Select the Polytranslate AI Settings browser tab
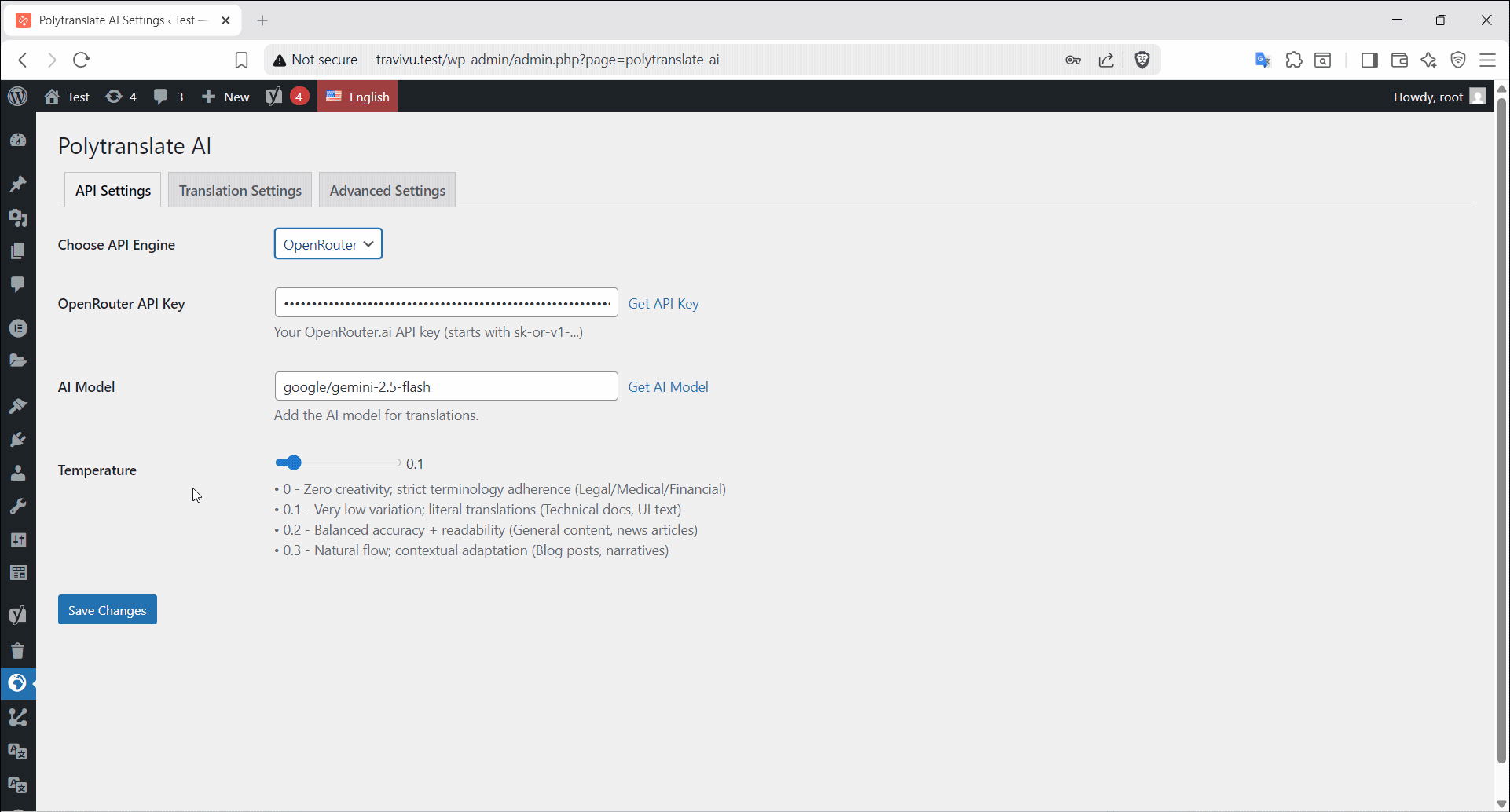The height and width of the screenshot is (812, 1510). click(123, 20)
